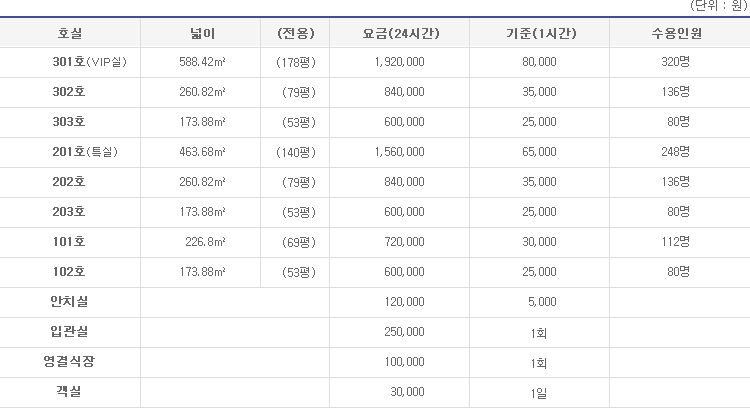Click the (178평) area cell
The height and width of the screenshot is (408, 750).
[296, 63]
